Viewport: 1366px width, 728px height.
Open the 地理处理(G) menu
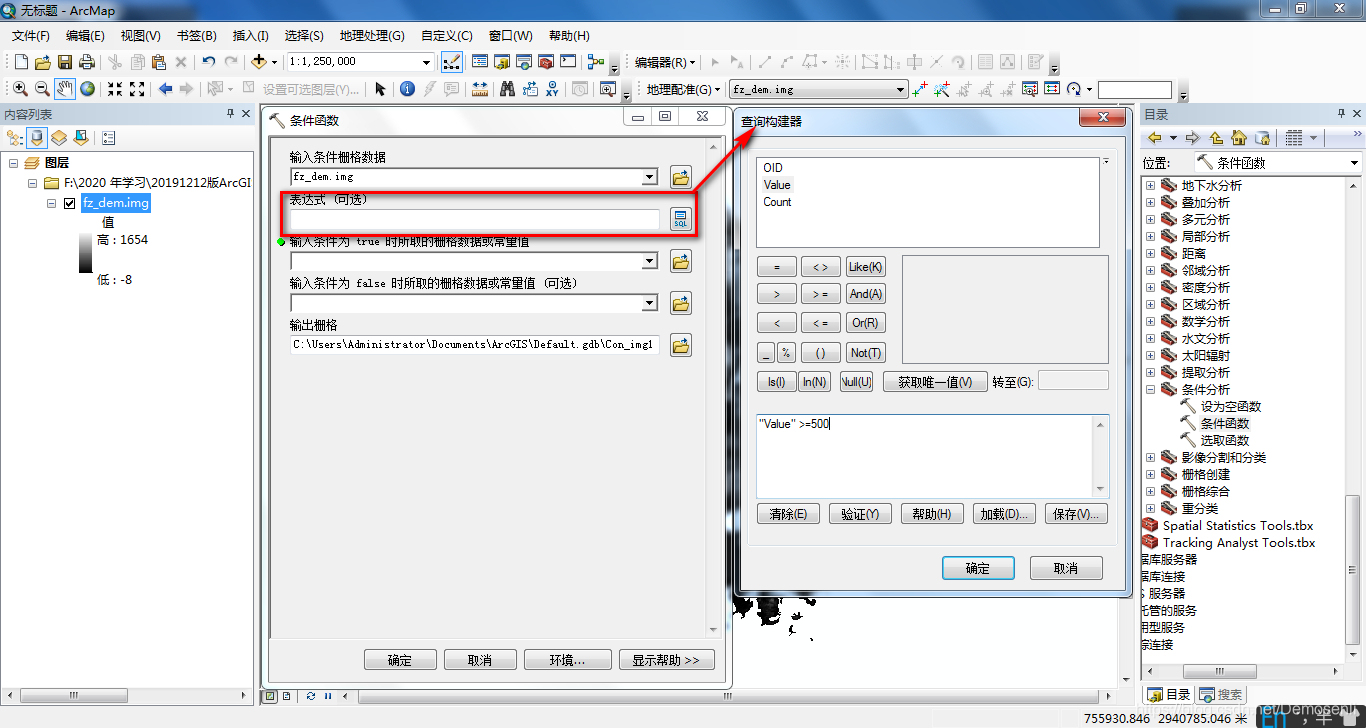(x=372, y=36)
